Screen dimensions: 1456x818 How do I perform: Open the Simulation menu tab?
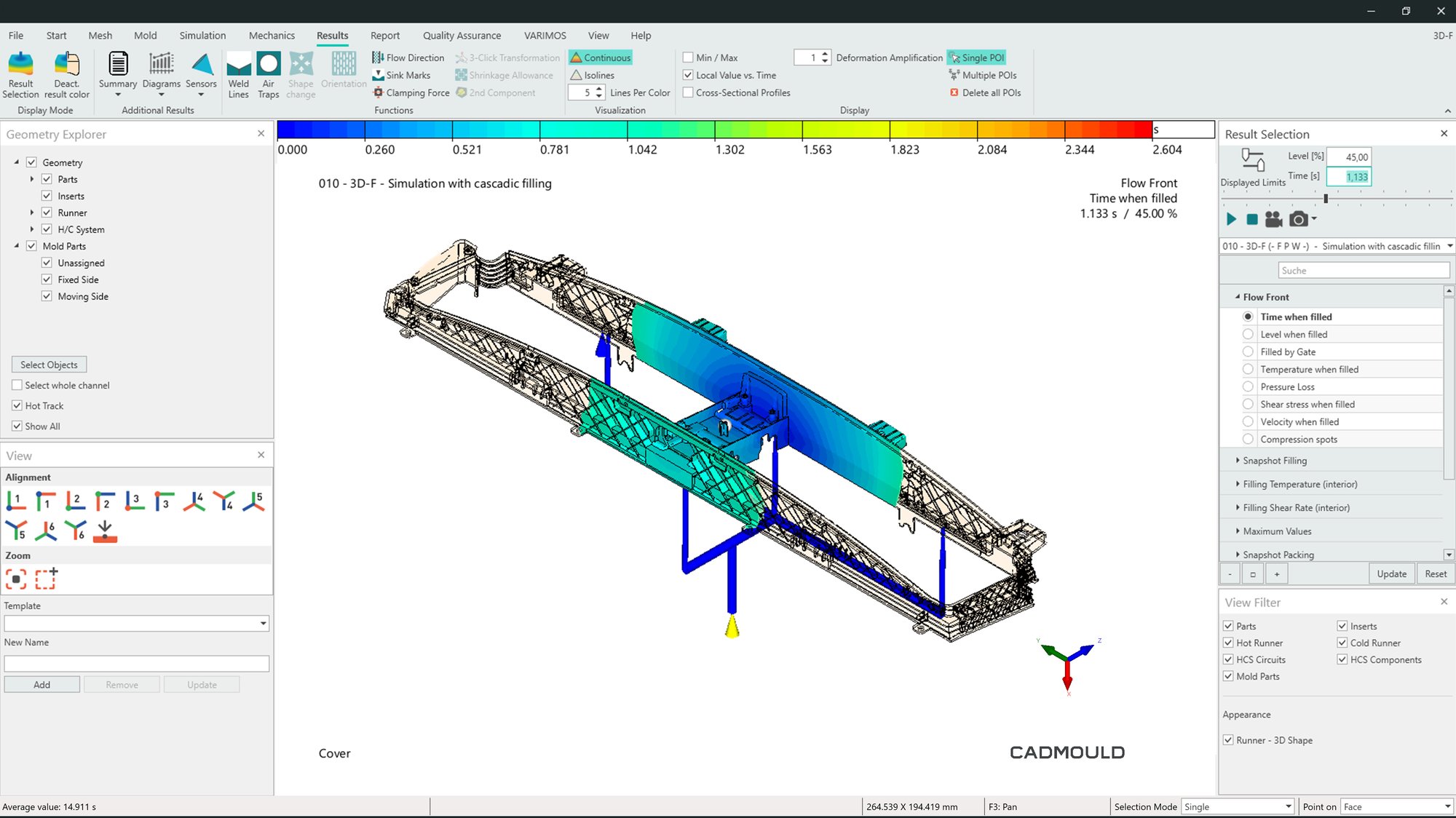(x=202, y=35)
